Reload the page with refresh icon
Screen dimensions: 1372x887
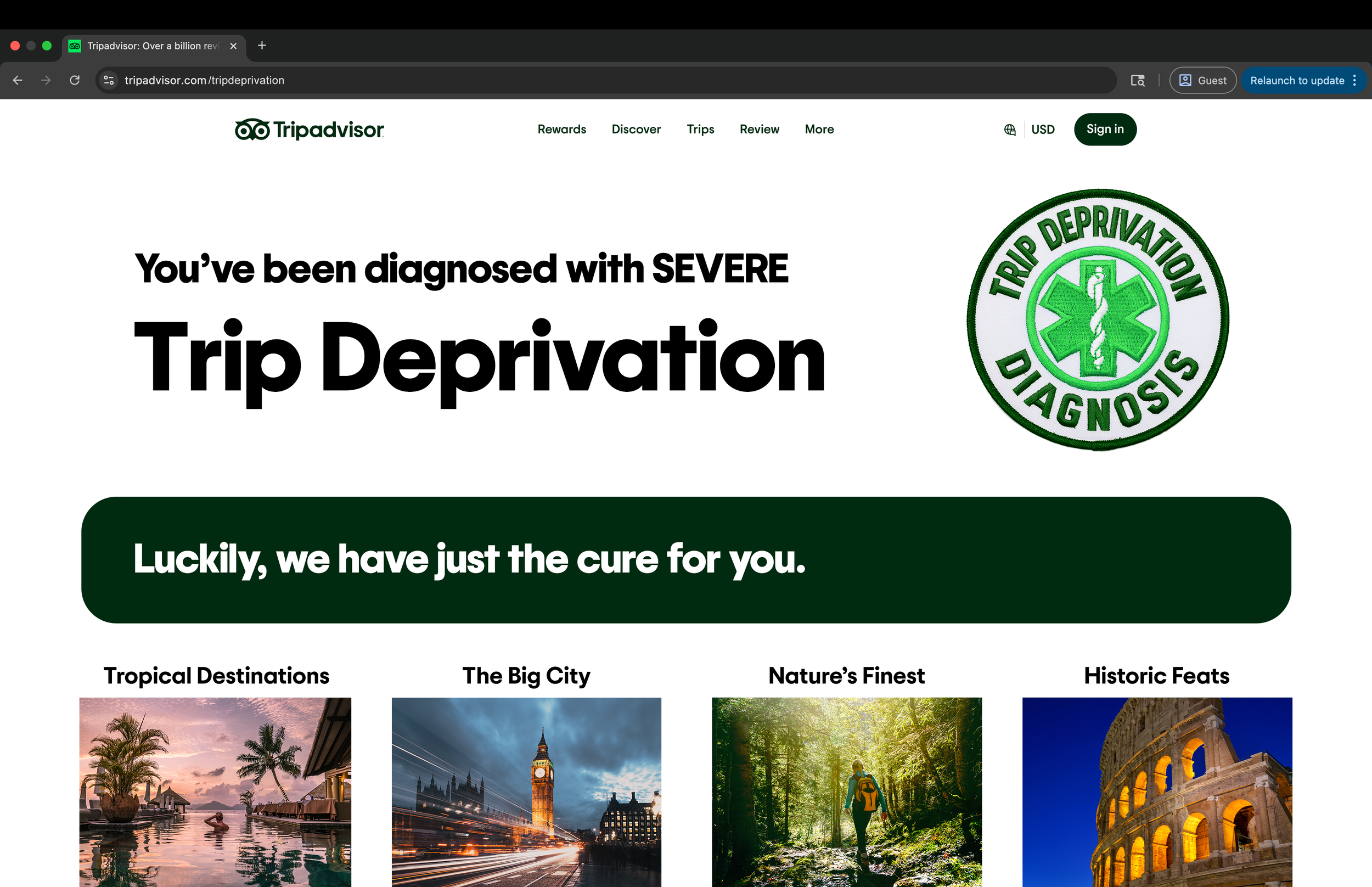(x=75, y=80)
